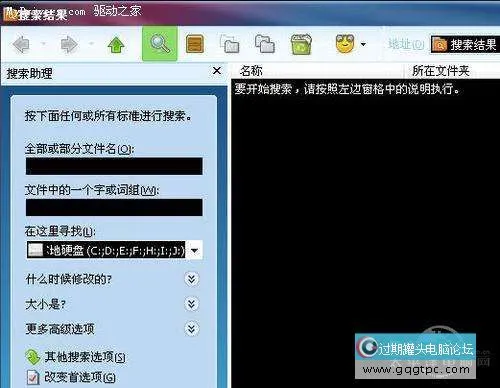This screenshot has width=500, height=388.
Task: Open the Folders pane toolbar icon
Action: coord(195,44)
